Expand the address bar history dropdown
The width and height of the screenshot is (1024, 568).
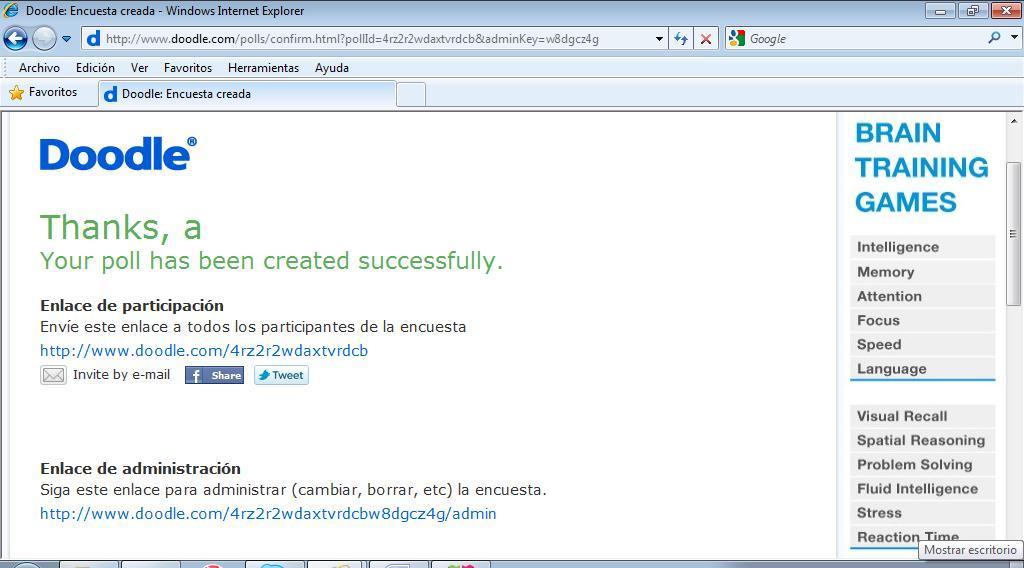[x=659, y=39]
